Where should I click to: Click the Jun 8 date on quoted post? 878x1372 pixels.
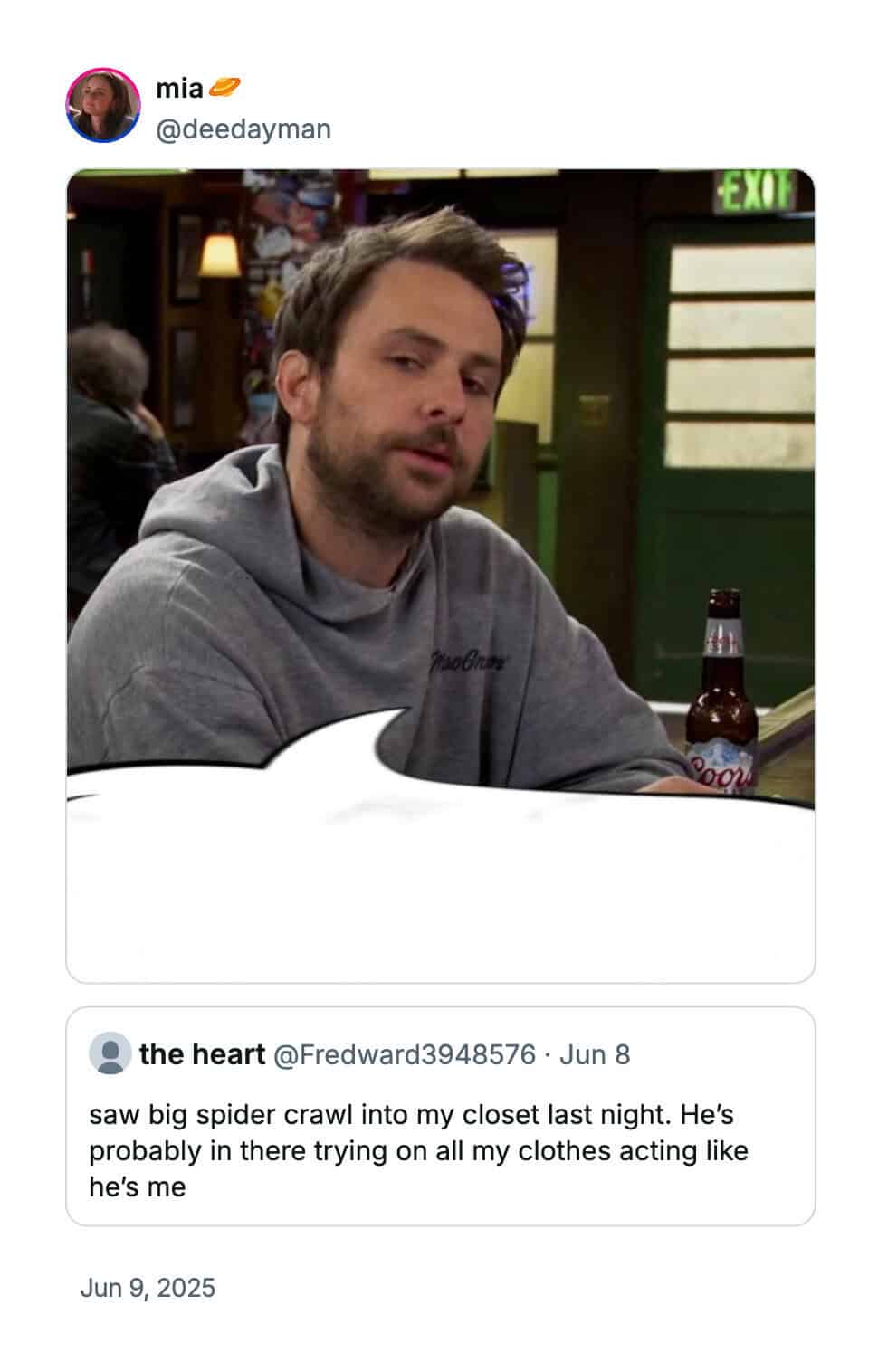(595, 1054)
